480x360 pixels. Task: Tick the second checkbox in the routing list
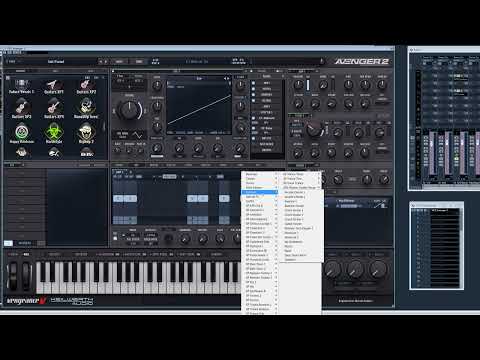click(253, 89)
